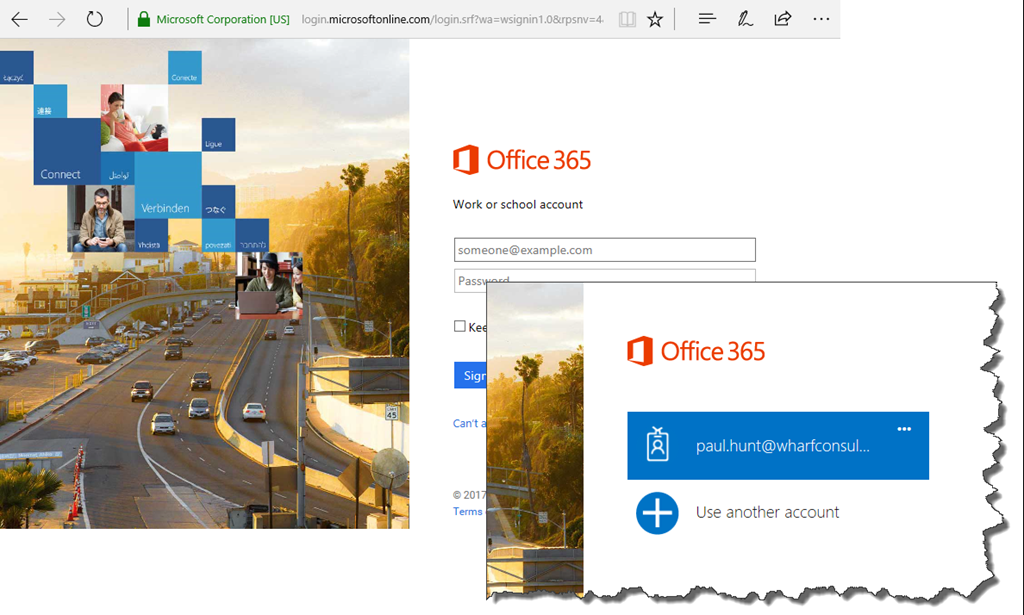This screenshot has width=1024, height=615.
Task: Choose Use another account text
Action: 767,512
